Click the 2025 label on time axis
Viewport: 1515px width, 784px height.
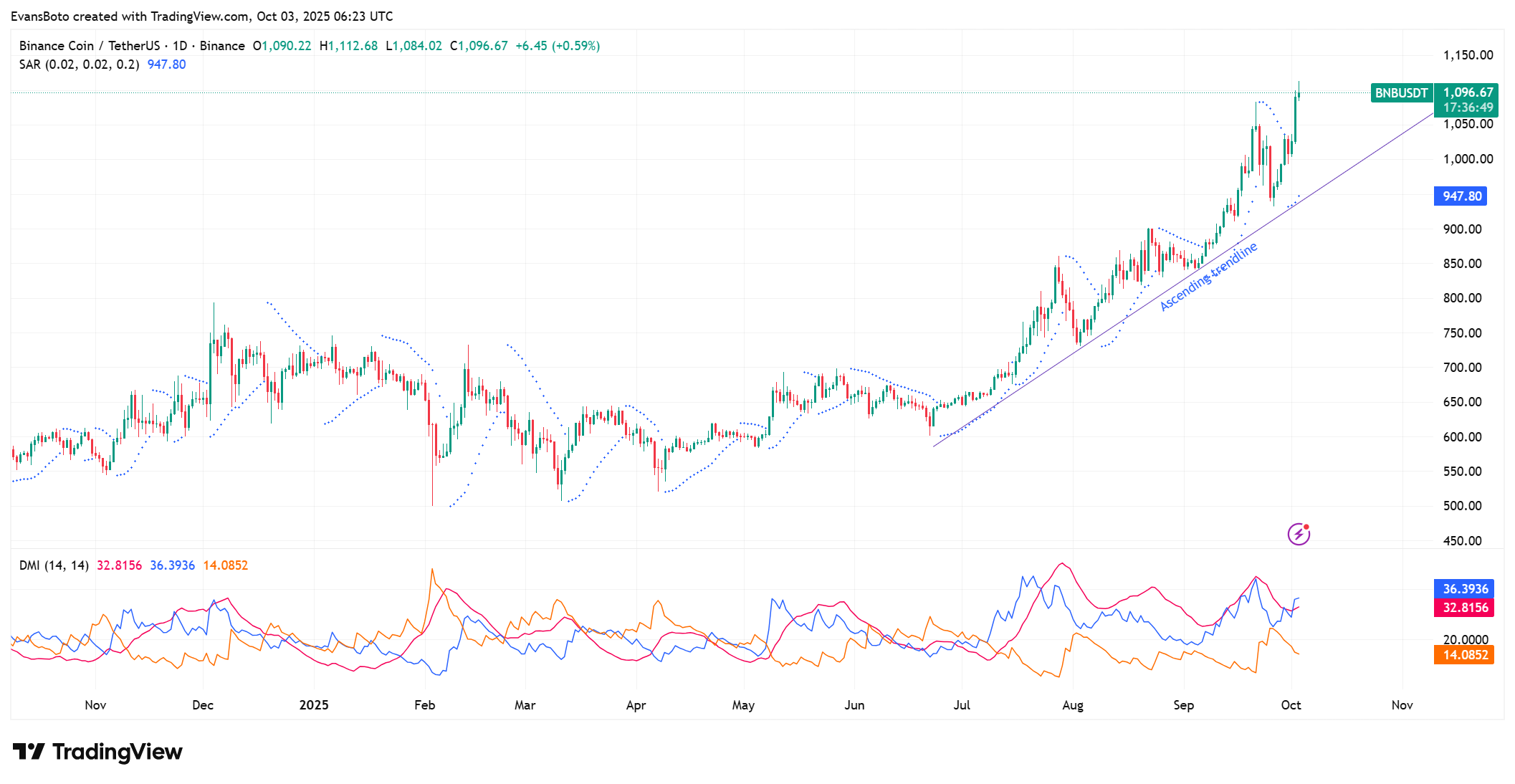[x=314, y=705]
